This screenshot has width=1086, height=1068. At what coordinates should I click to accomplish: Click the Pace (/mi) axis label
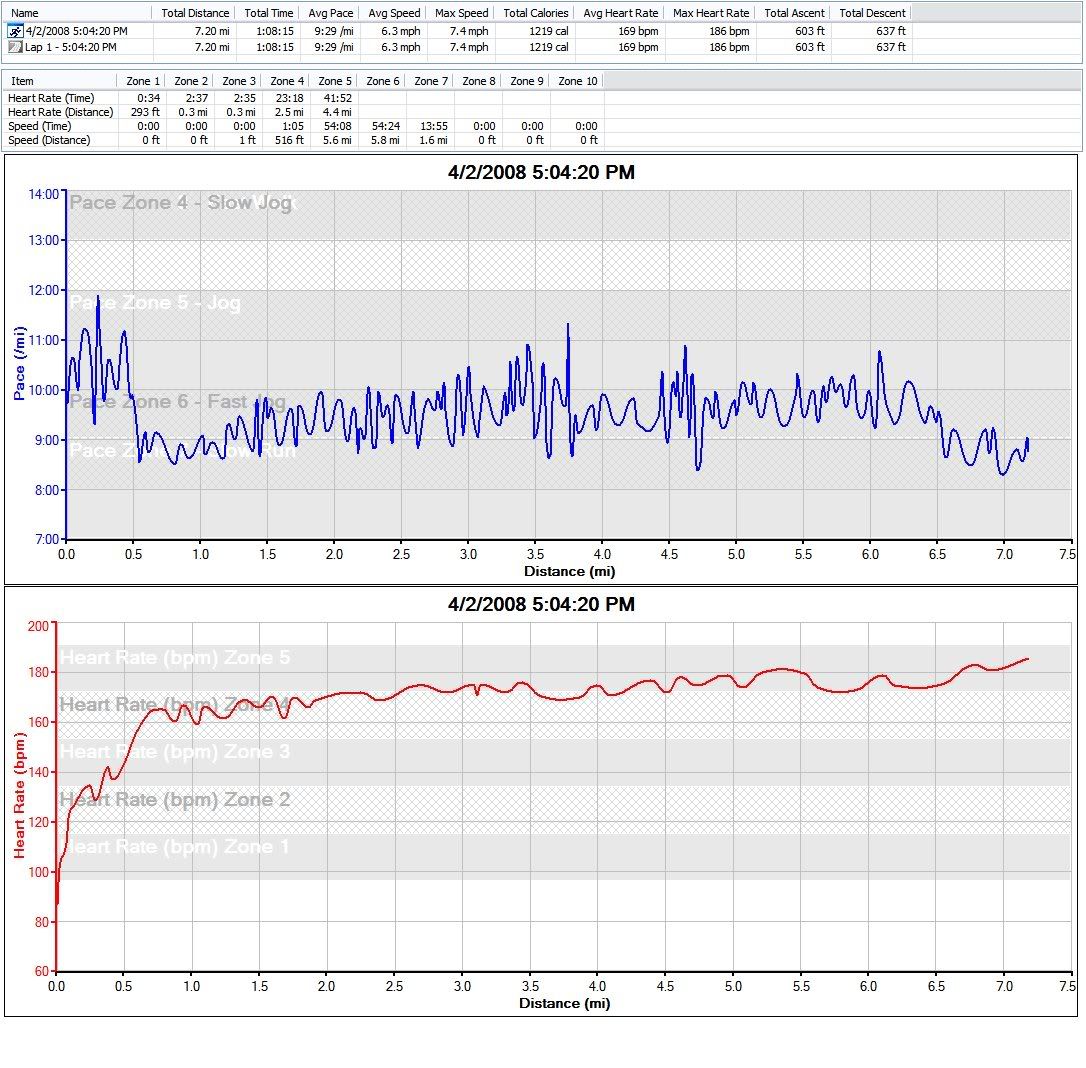[19, 366]
